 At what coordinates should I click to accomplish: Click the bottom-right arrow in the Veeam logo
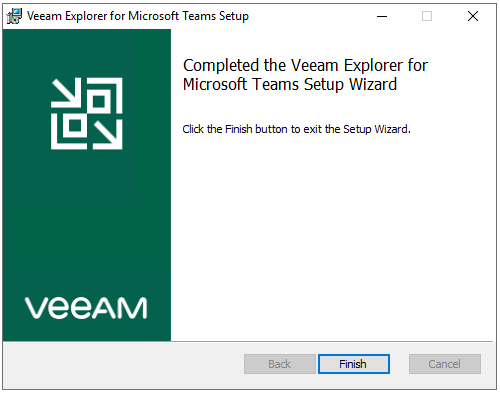pos(108,134)
